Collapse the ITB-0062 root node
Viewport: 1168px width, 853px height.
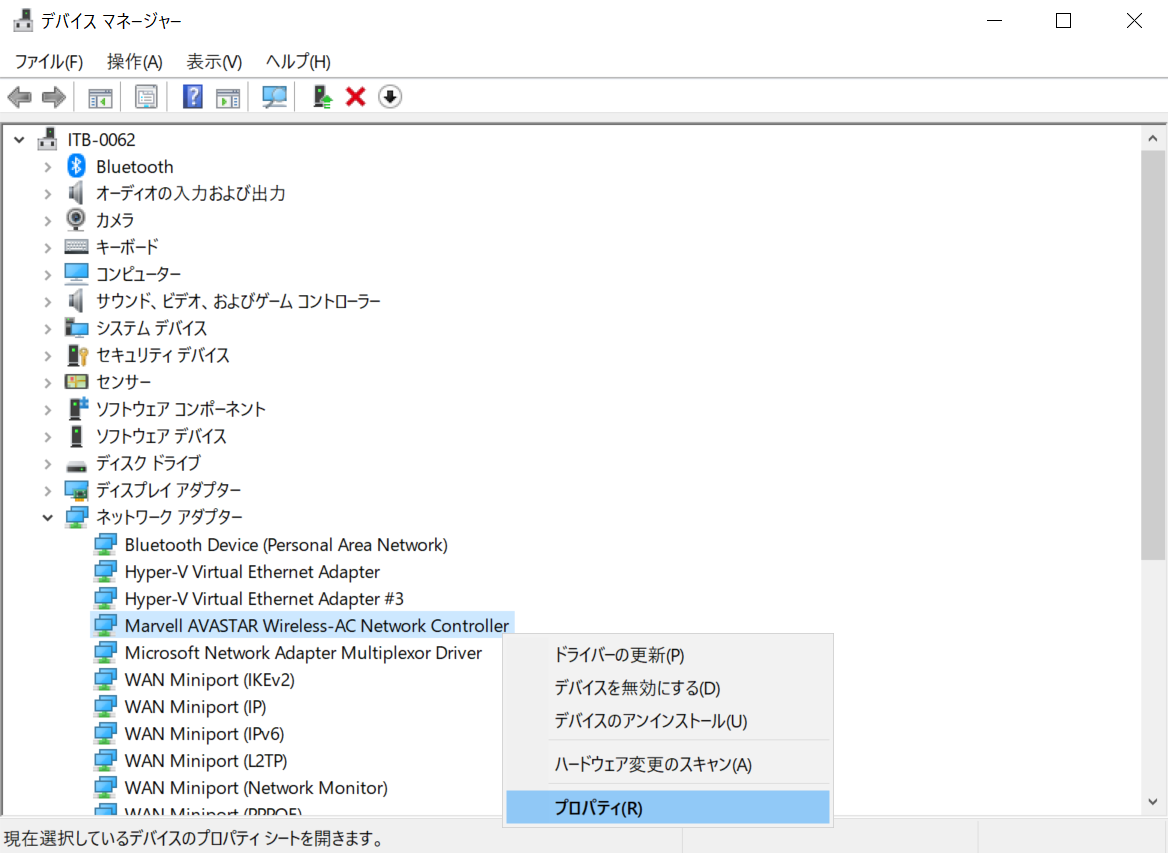click(x=19, y=139)
